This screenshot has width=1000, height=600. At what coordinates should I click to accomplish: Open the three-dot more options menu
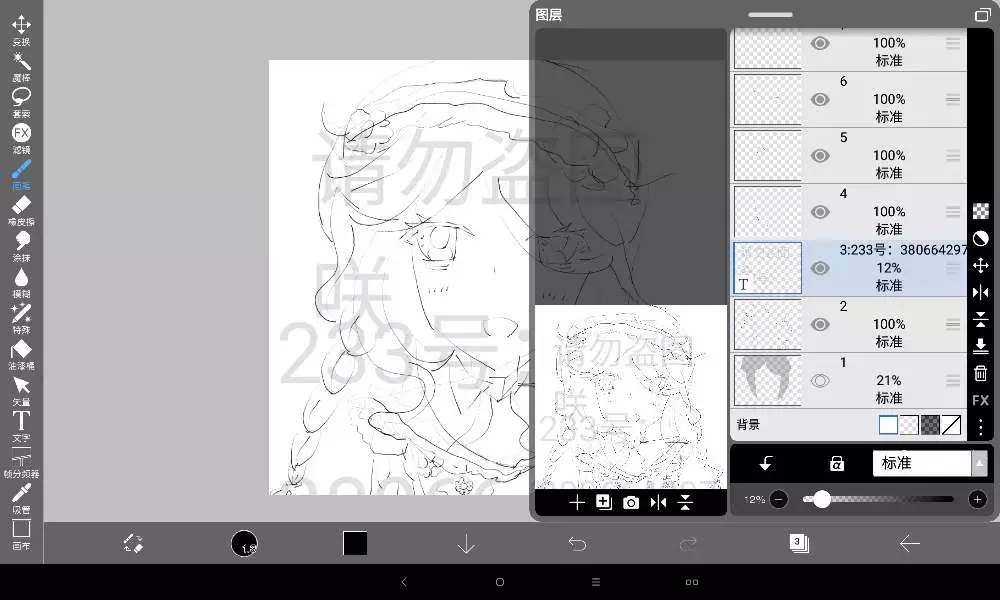click(x=980, y=427)
